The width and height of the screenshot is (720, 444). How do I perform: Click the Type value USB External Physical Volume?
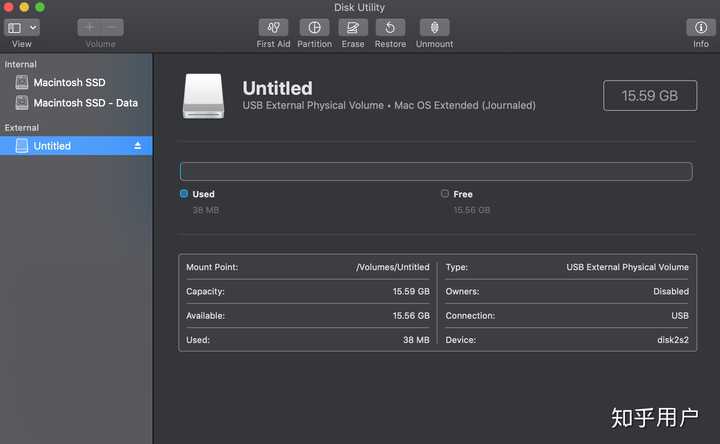coord(627,267)
